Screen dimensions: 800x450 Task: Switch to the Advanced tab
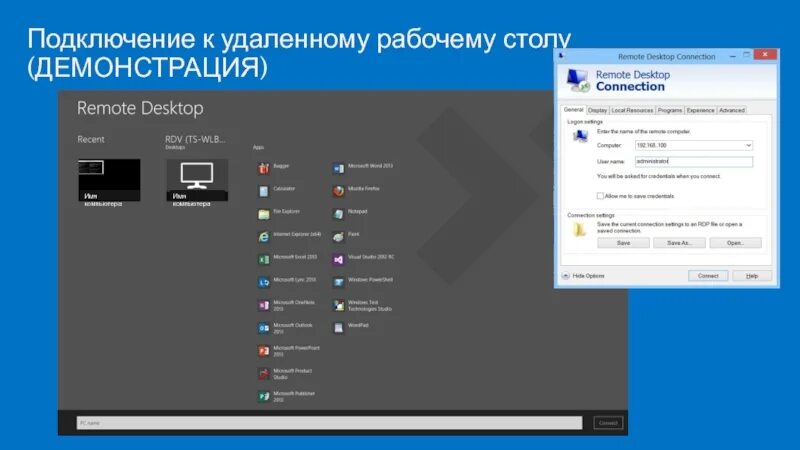732,110
